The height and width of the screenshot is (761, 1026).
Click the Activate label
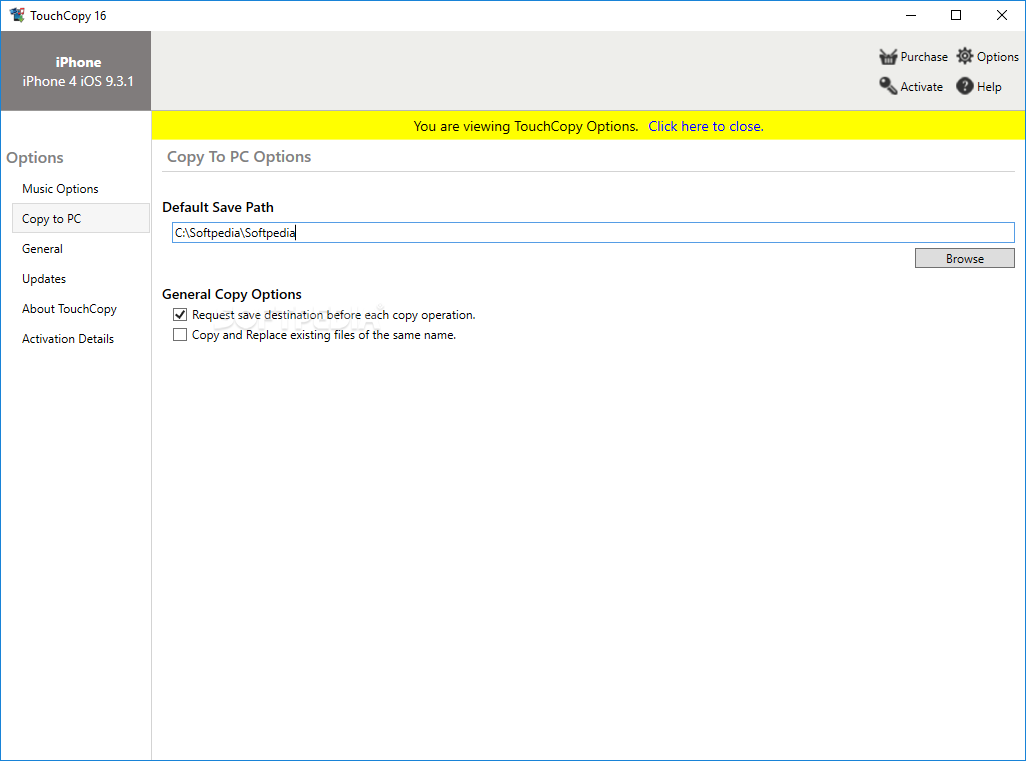(x=921, y=86)
